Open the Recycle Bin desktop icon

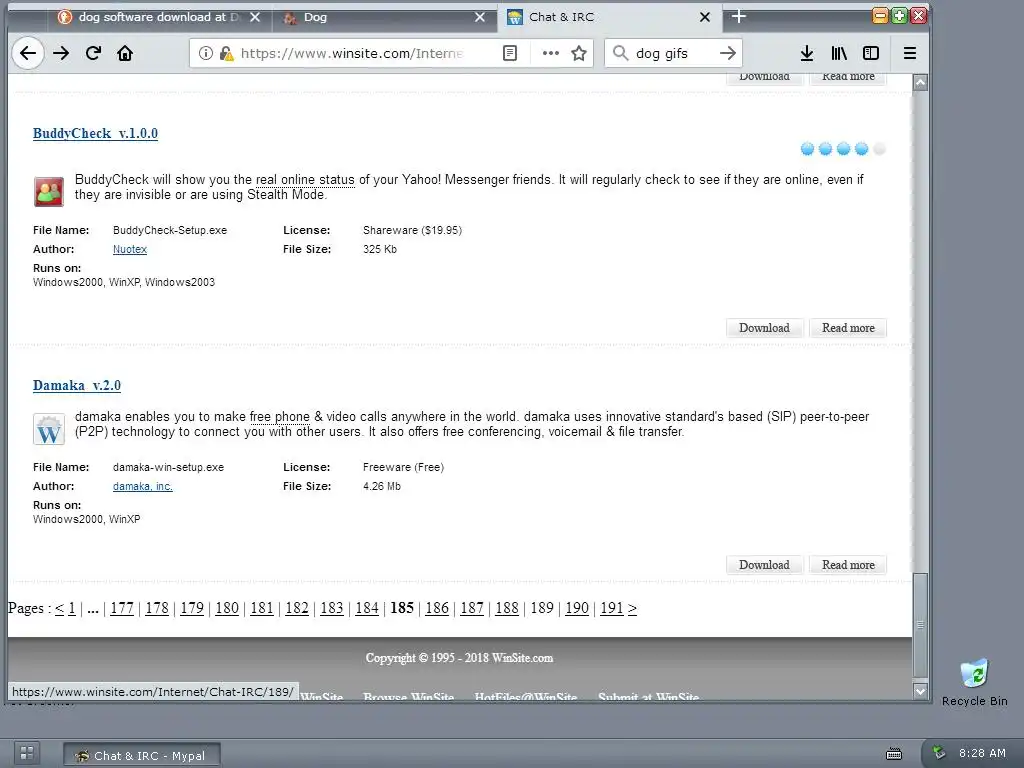pos(974,682)
